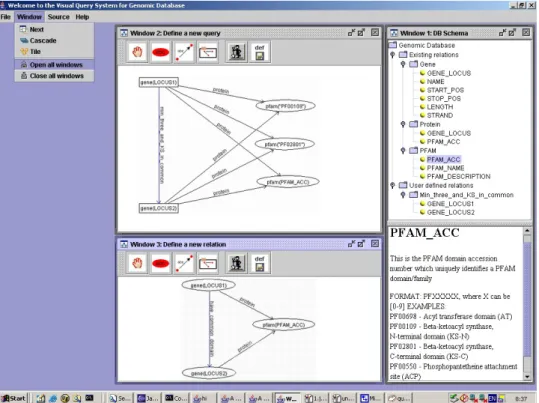Click the pfam('PF00109') ellipse node

click(285, 106)
